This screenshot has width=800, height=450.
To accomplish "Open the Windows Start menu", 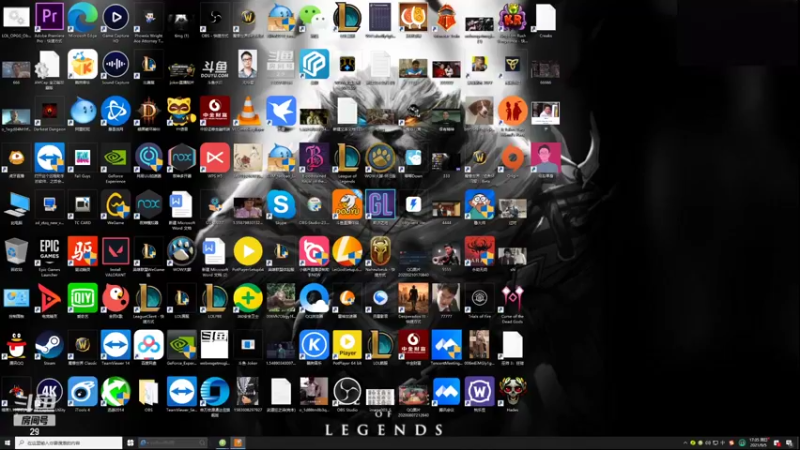I will coord(7,443).
